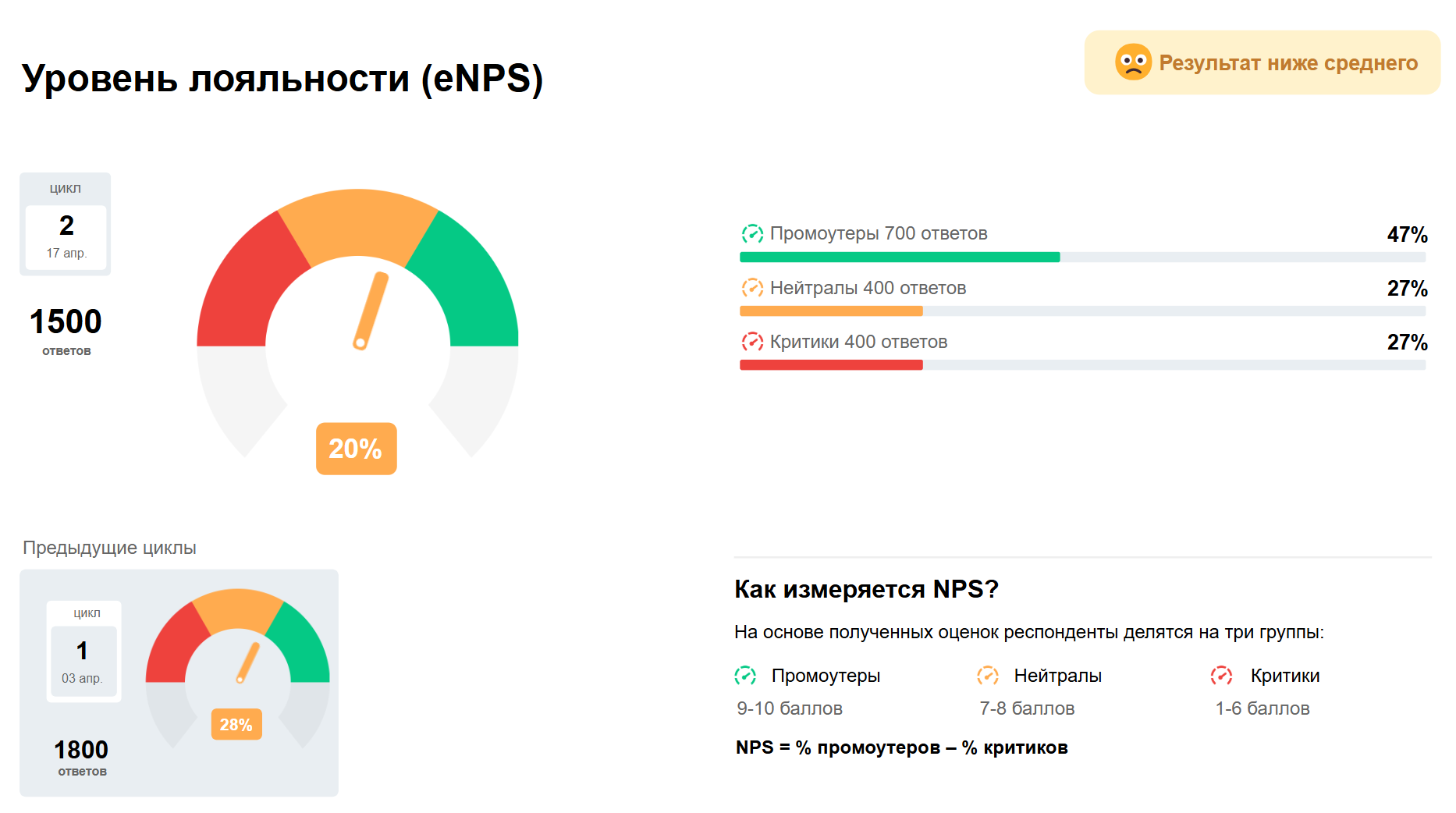Expand the цикл 1 card from 03 апр
1456x813 pixels.
tap(83, 651)
